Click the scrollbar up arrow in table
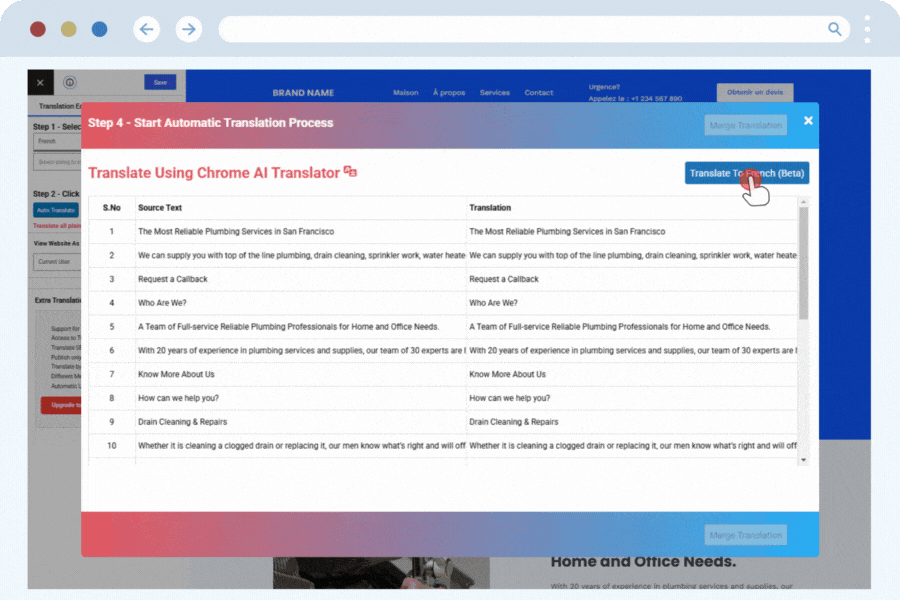This screenshot has width=900, height=600. 803,203
